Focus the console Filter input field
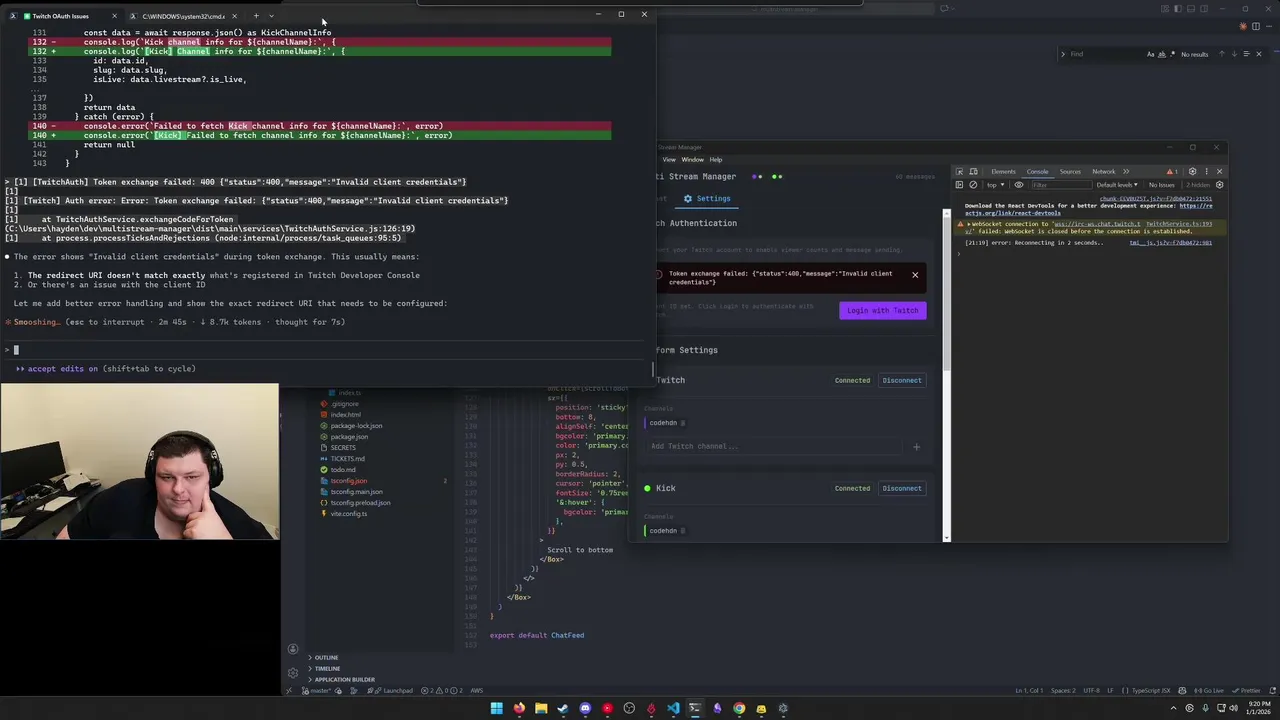1280x720 pixels. click(1062, 185)
